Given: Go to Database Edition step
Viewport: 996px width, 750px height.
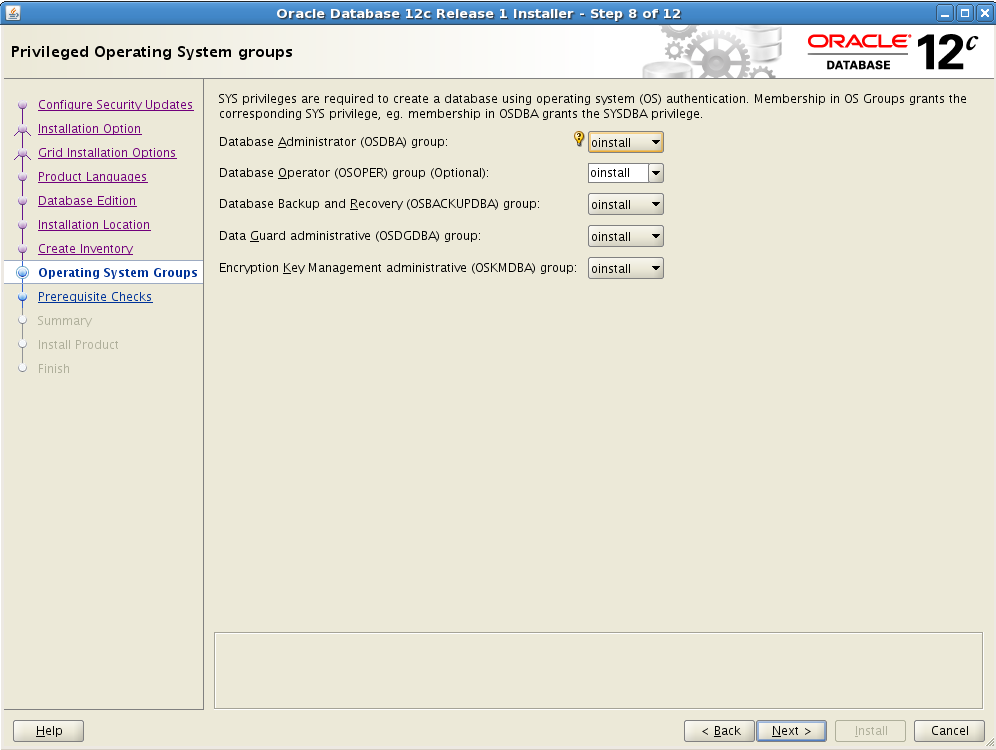Looking at the screenshot, I should click(x=87, y=201).
